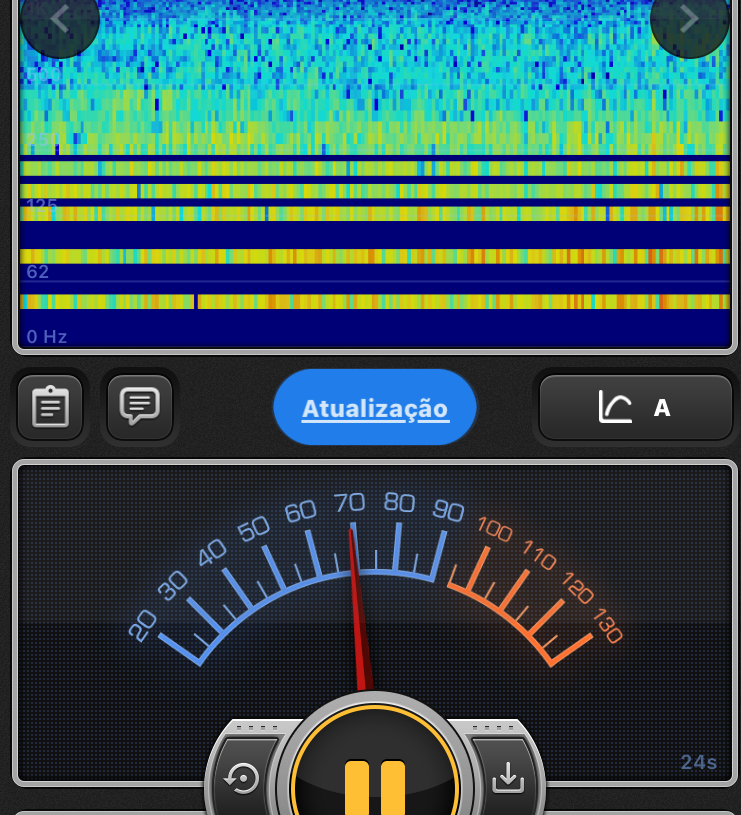
Task: Go to next chart with right arrow
Action: [x=689, y=19]
